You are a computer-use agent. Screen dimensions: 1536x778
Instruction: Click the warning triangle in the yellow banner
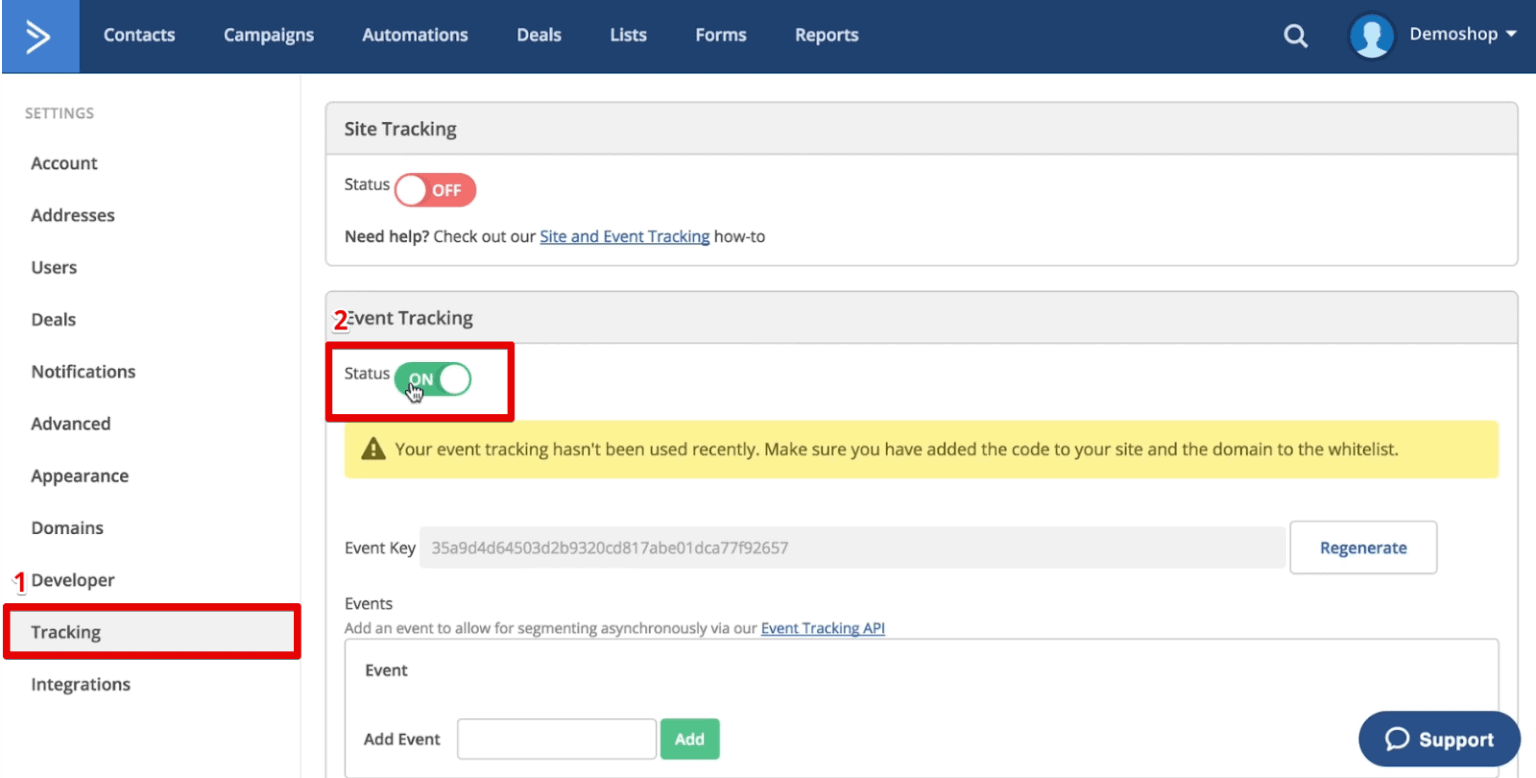pos(373,449)
